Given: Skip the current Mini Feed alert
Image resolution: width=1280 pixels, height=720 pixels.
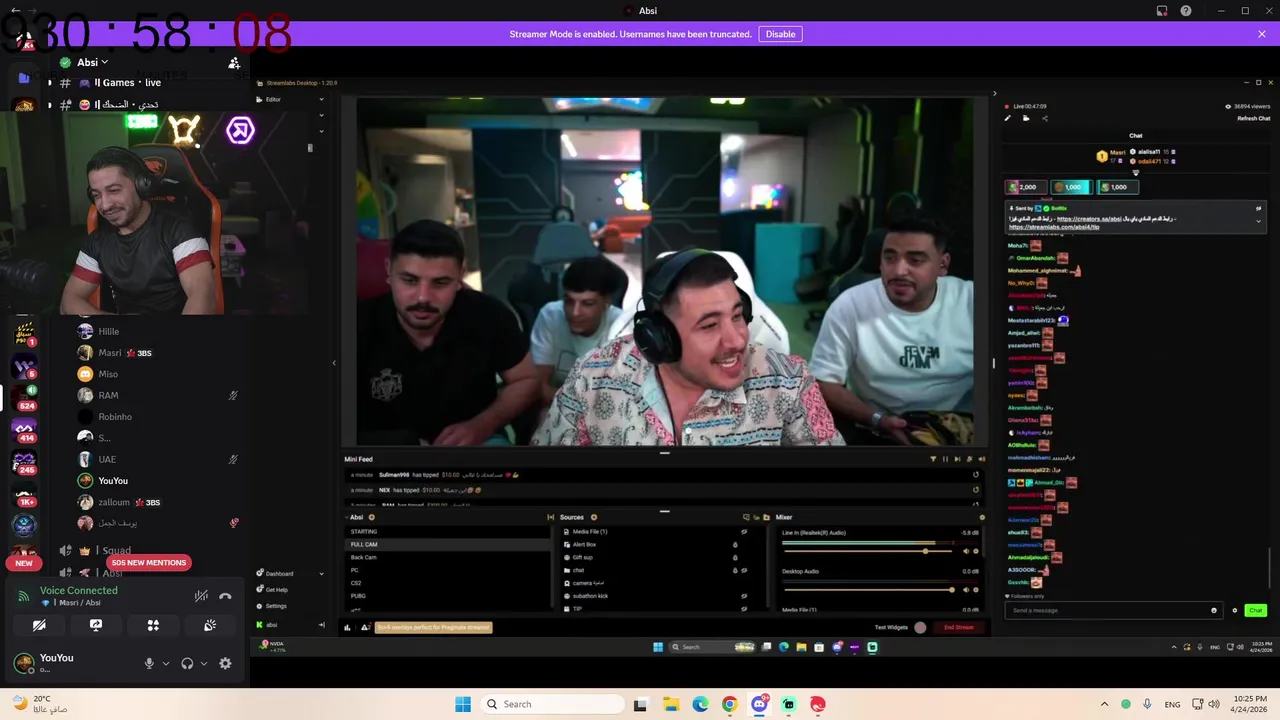Looking at the screenshot, I should click(x=957, y=459).
